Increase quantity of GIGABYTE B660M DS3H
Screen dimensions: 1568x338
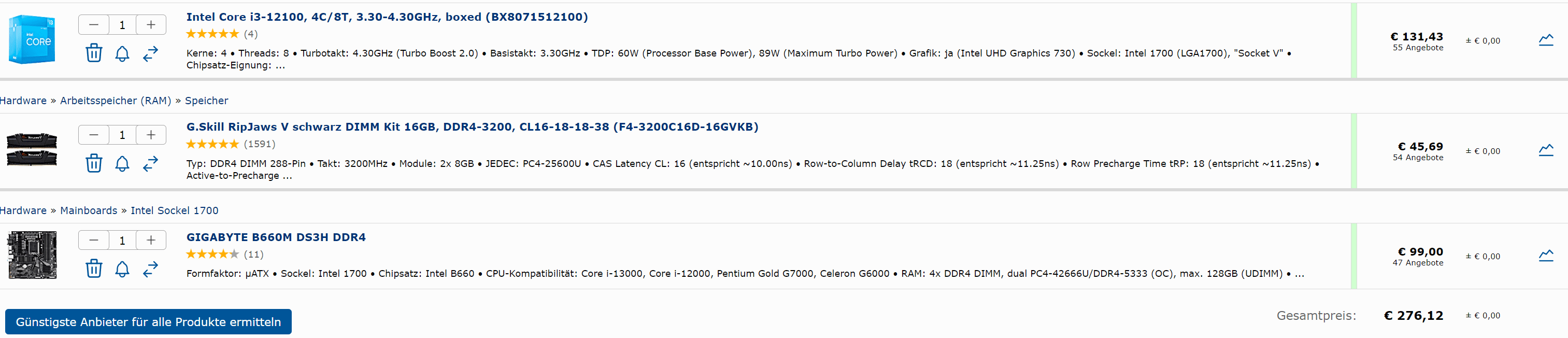tap(151, 240)
